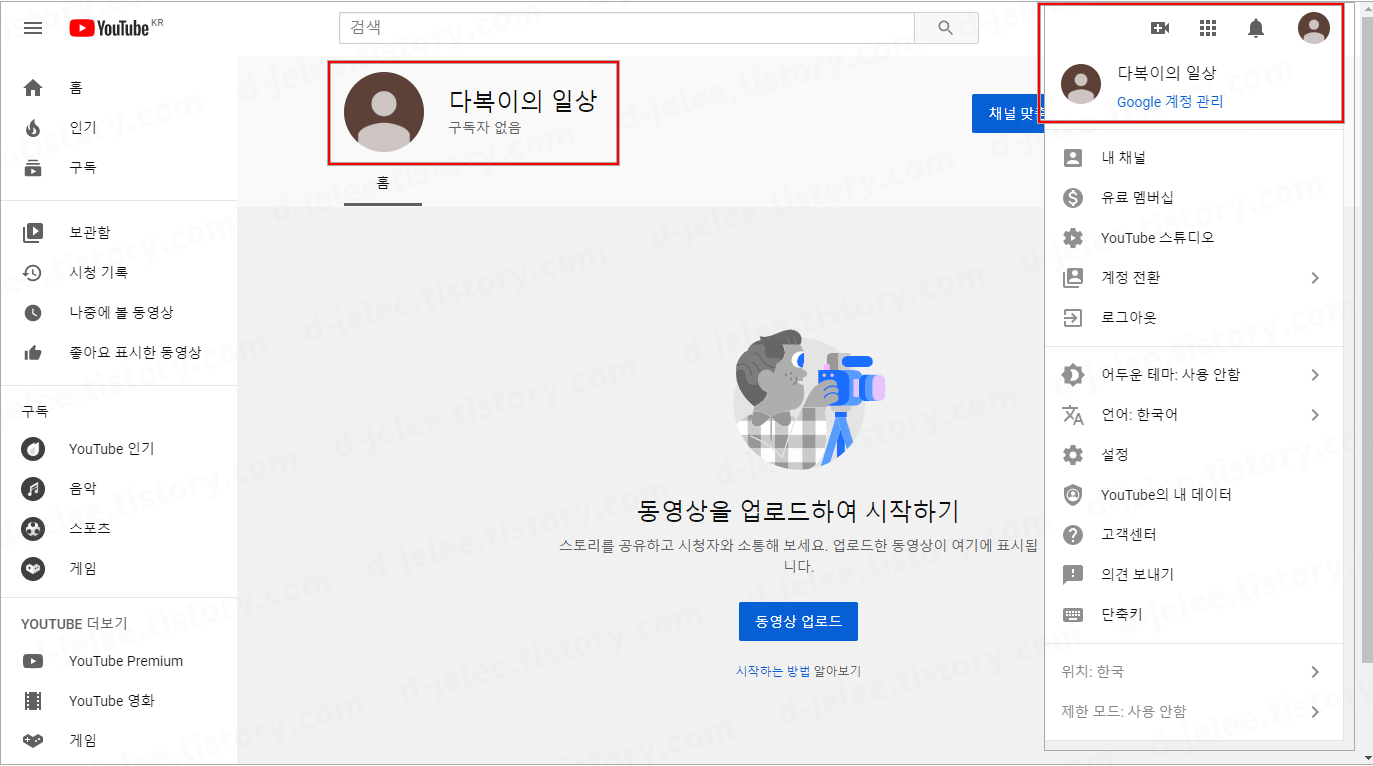This screenshot has height=766, width=1373.
Task: Choose 의견 보내기 feedback
Action: click(x=1194, y=575)
